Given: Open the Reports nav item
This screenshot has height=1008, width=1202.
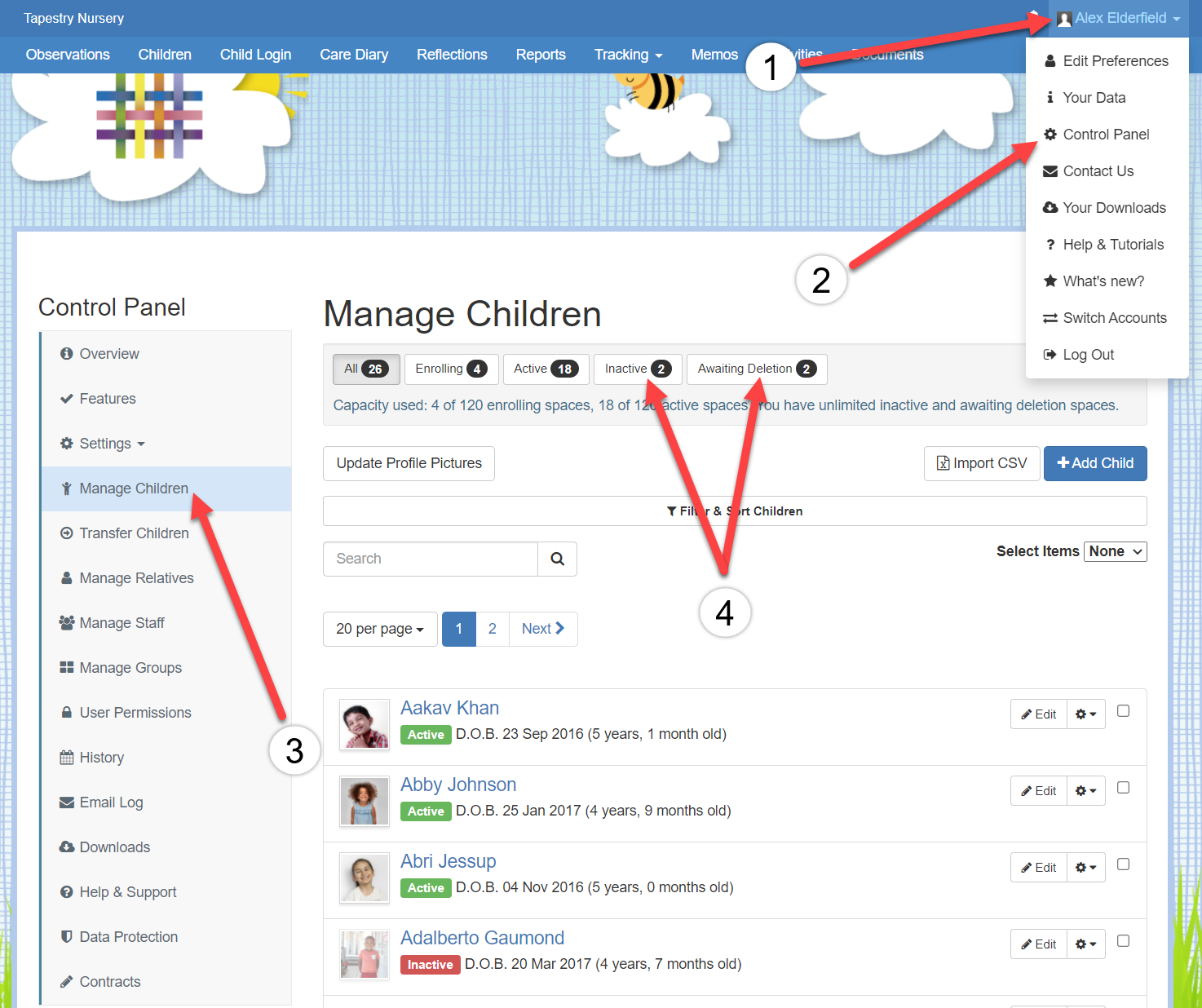Looking at the screenshot, I should (541, 55).
